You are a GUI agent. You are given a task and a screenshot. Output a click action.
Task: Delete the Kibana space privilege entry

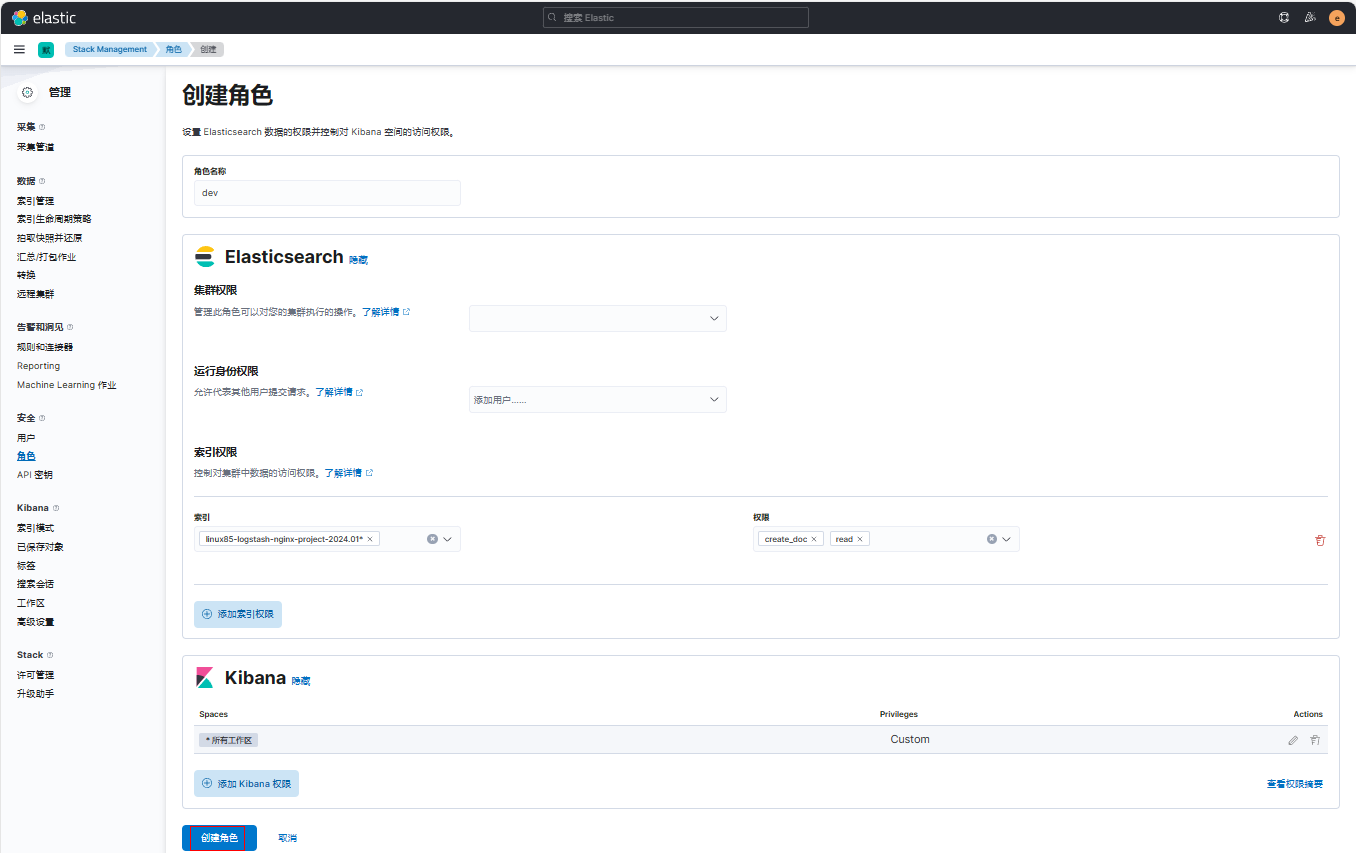pos(1315,740)
